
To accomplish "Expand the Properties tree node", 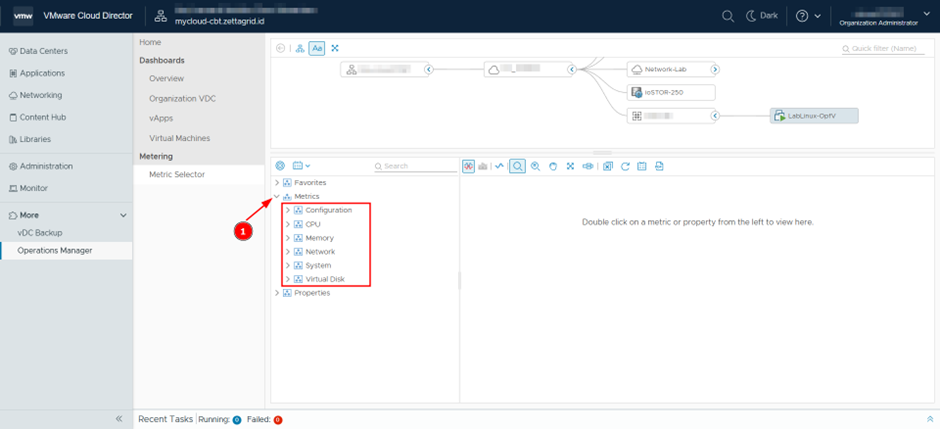I will (276, 293).
